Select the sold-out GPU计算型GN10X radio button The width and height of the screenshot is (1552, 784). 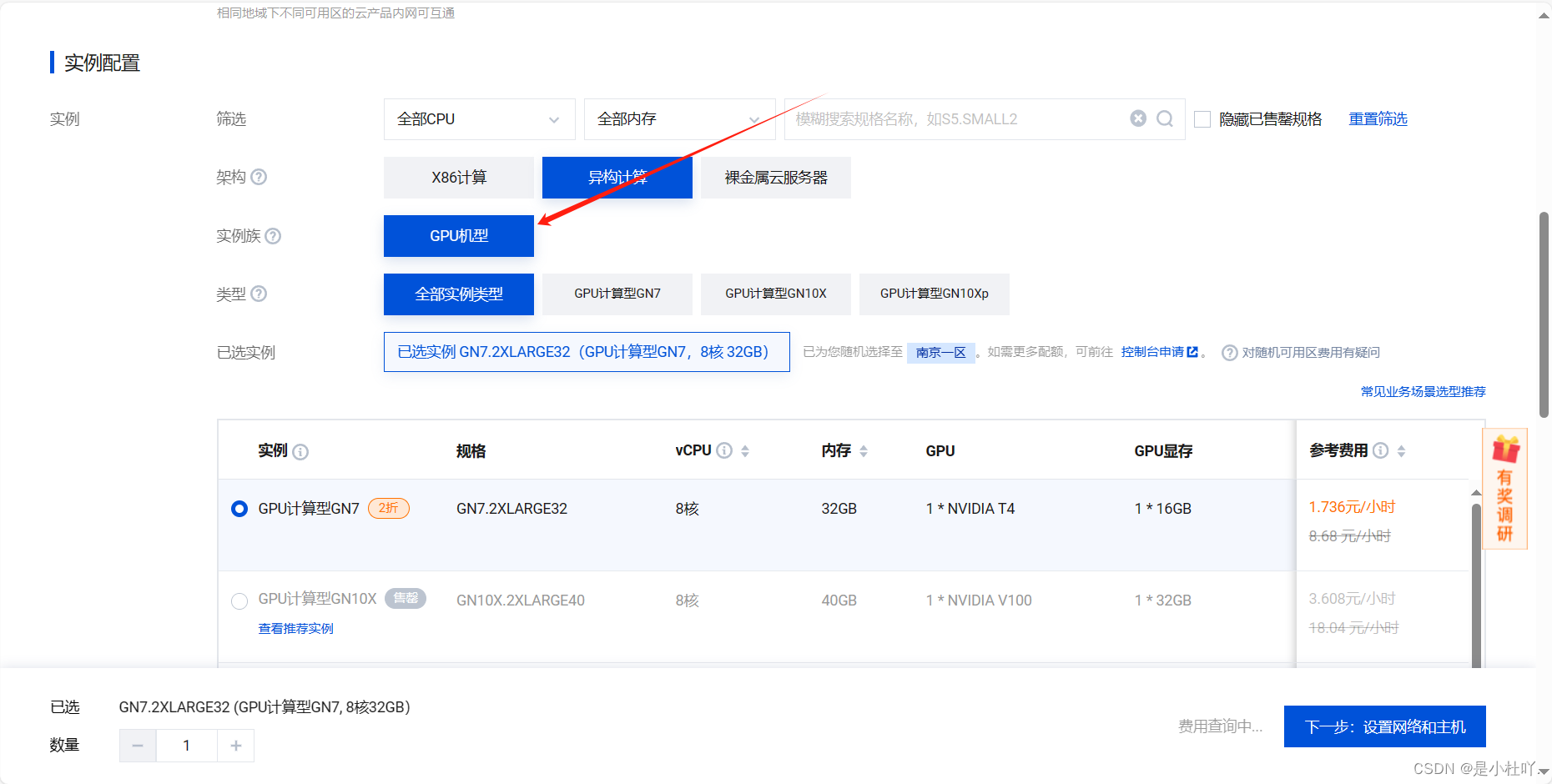click(239, 601)
